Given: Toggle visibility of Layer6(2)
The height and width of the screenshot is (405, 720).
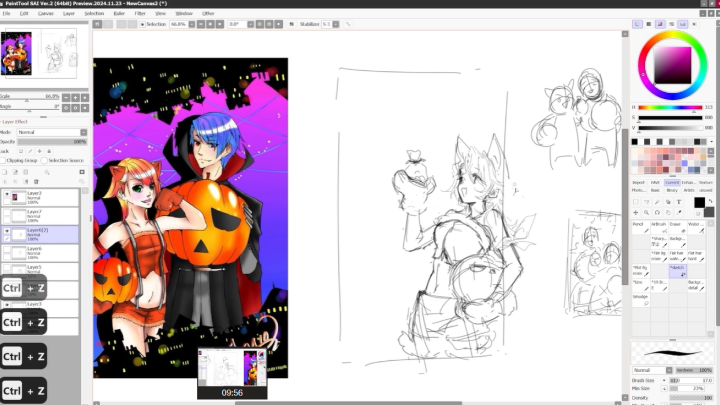Looking at the screenshot, I should [x=6, y=231].
